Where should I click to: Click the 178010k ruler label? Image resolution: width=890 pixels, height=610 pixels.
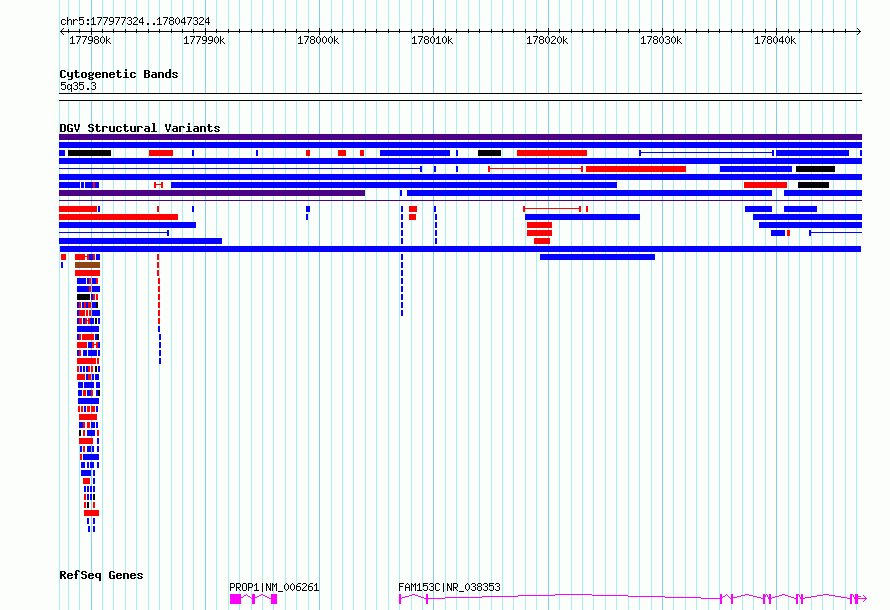pyautogui.click(x=433, y=40)
